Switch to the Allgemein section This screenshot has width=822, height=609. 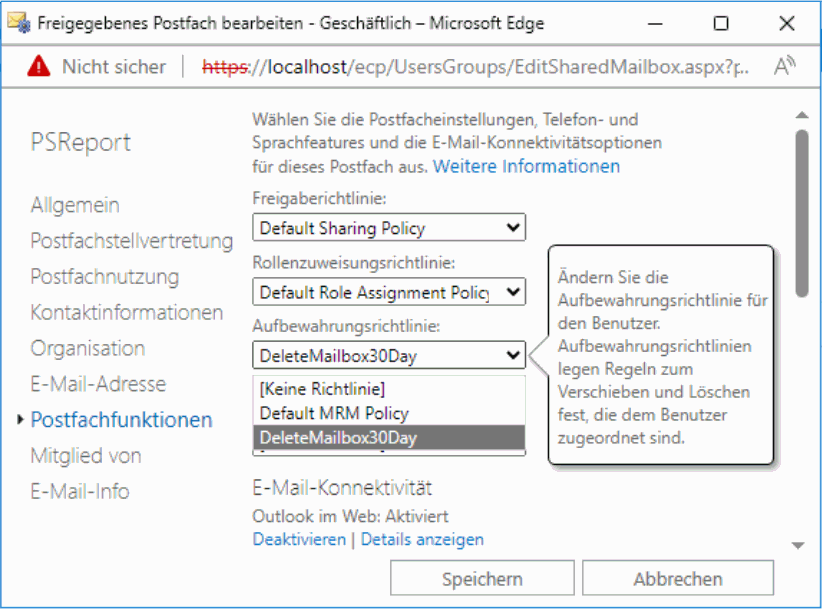pyautogui.click(x=75, y=205)
